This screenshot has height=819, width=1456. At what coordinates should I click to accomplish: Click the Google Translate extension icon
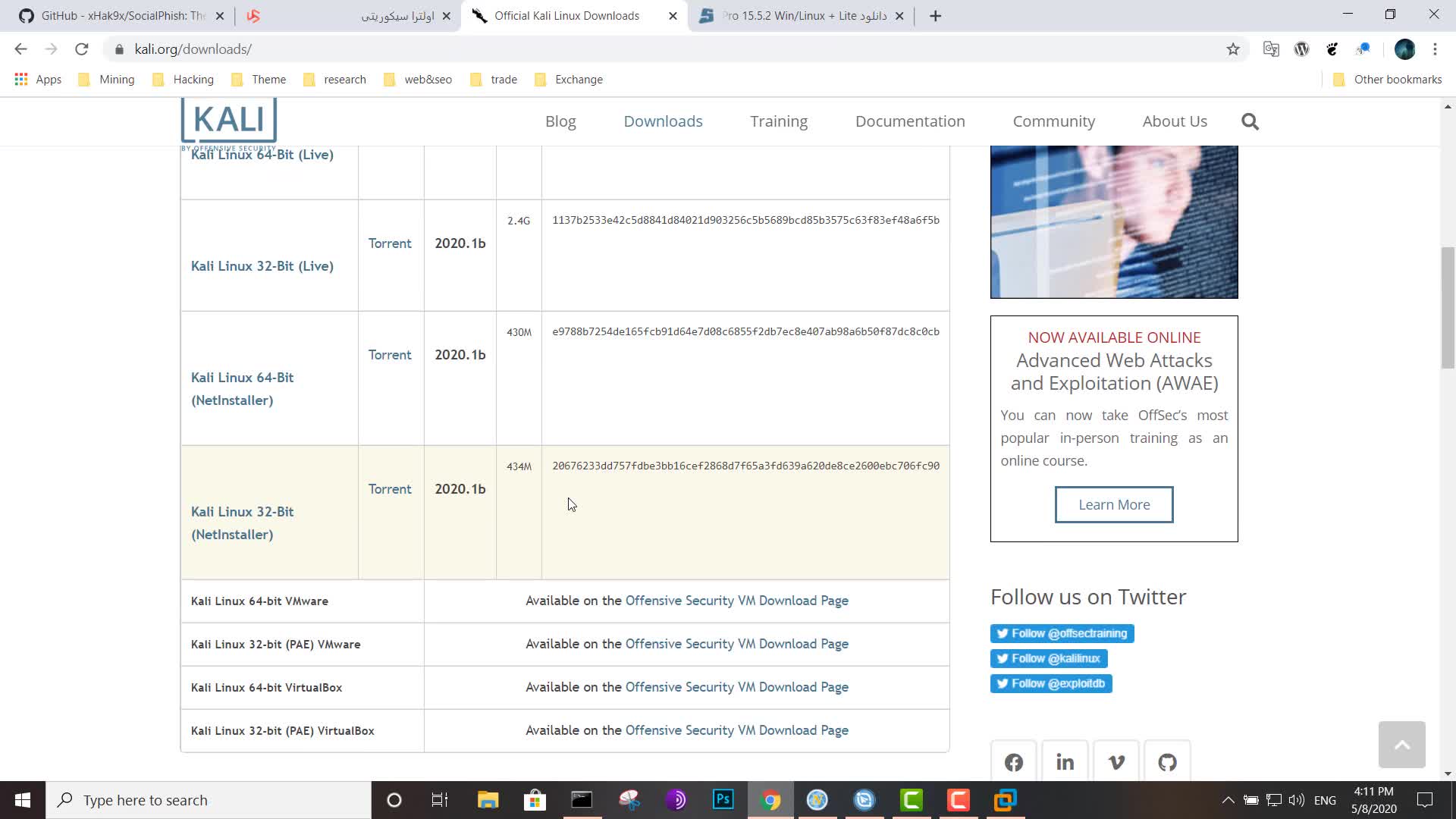(x=1271, y=49)
